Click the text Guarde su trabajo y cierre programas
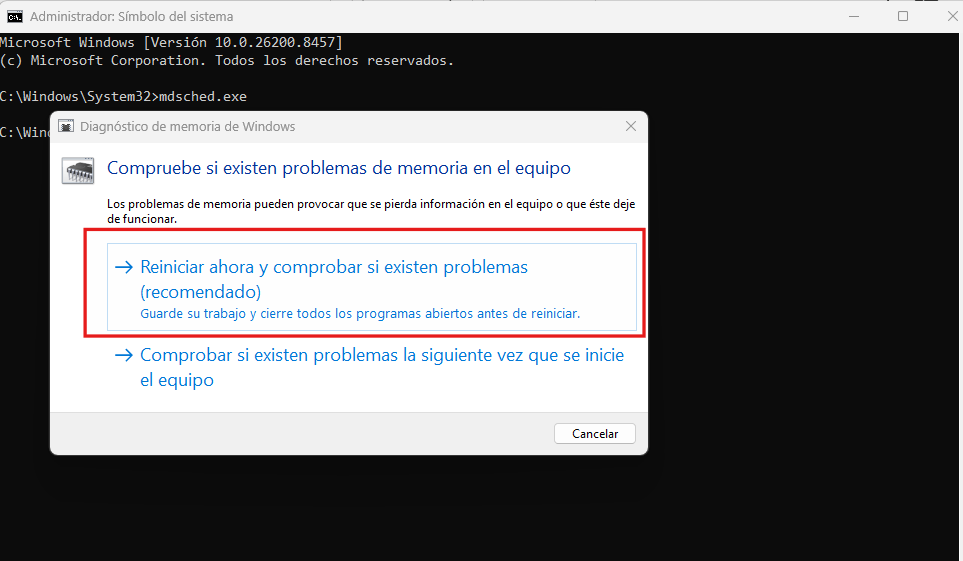 click(360, 313)
